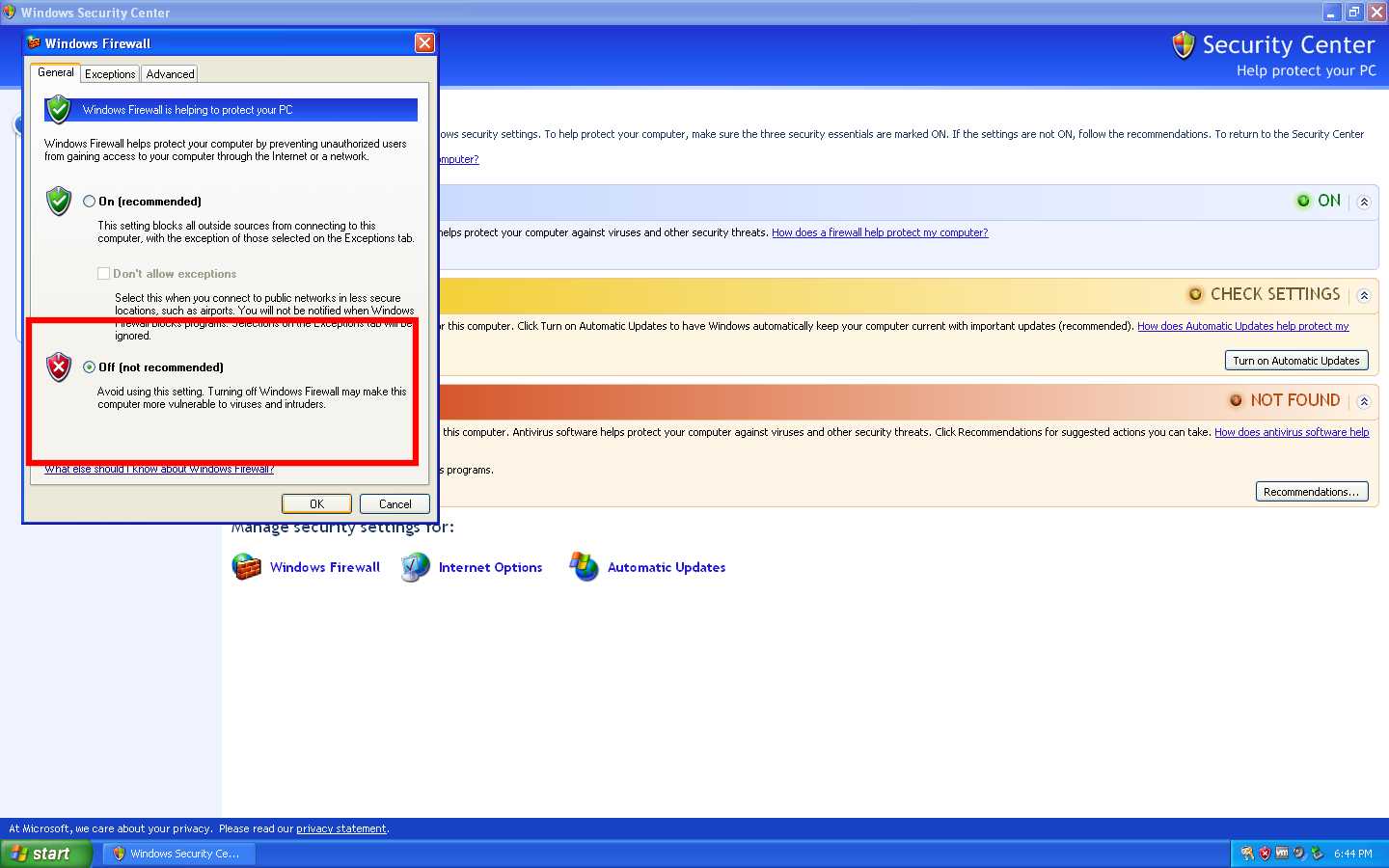Click the network connection tray icon
The image size is (1389, 868).
1317,854
